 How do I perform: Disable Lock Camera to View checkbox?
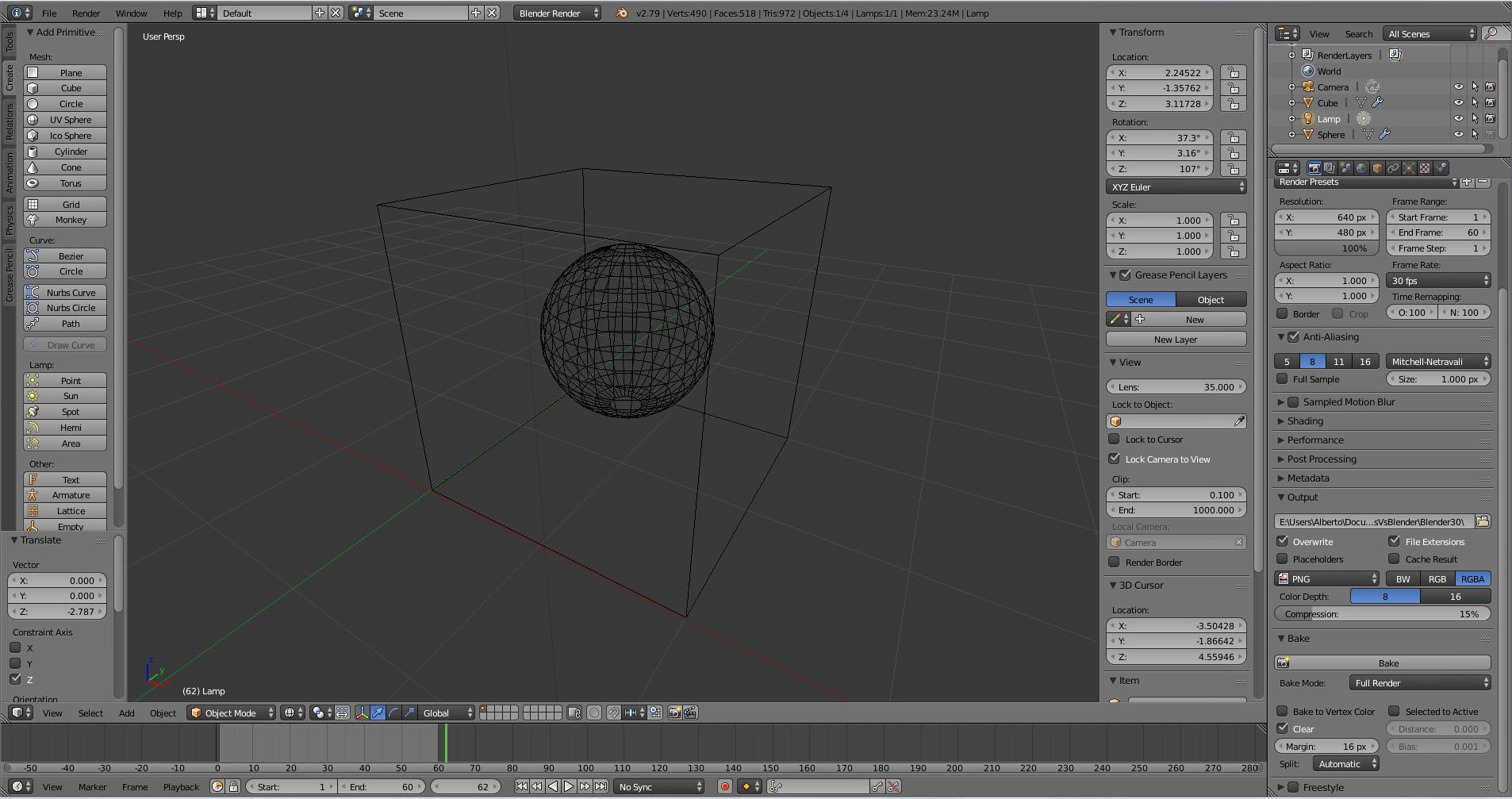click(x=1114, y=459)
